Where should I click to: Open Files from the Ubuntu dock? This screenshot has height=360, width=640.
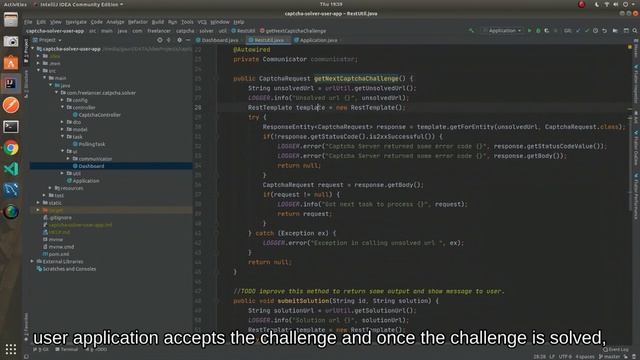click(x=11, y=20)
